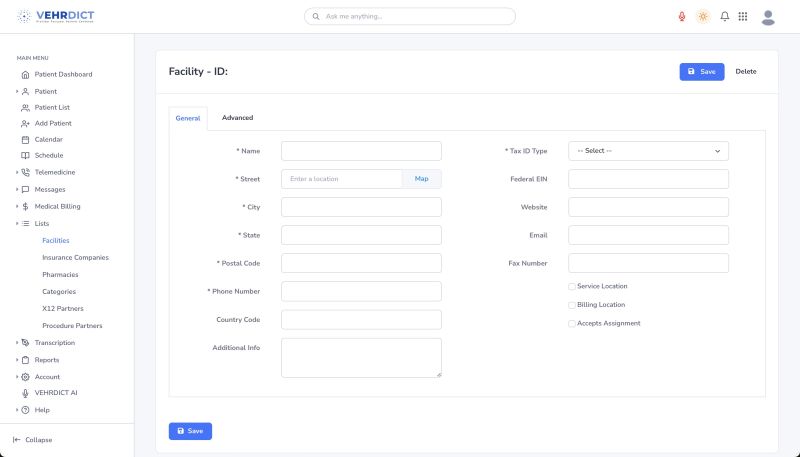800x457 pixels.
Task: Open the apps grid icon
Action: 743,17
